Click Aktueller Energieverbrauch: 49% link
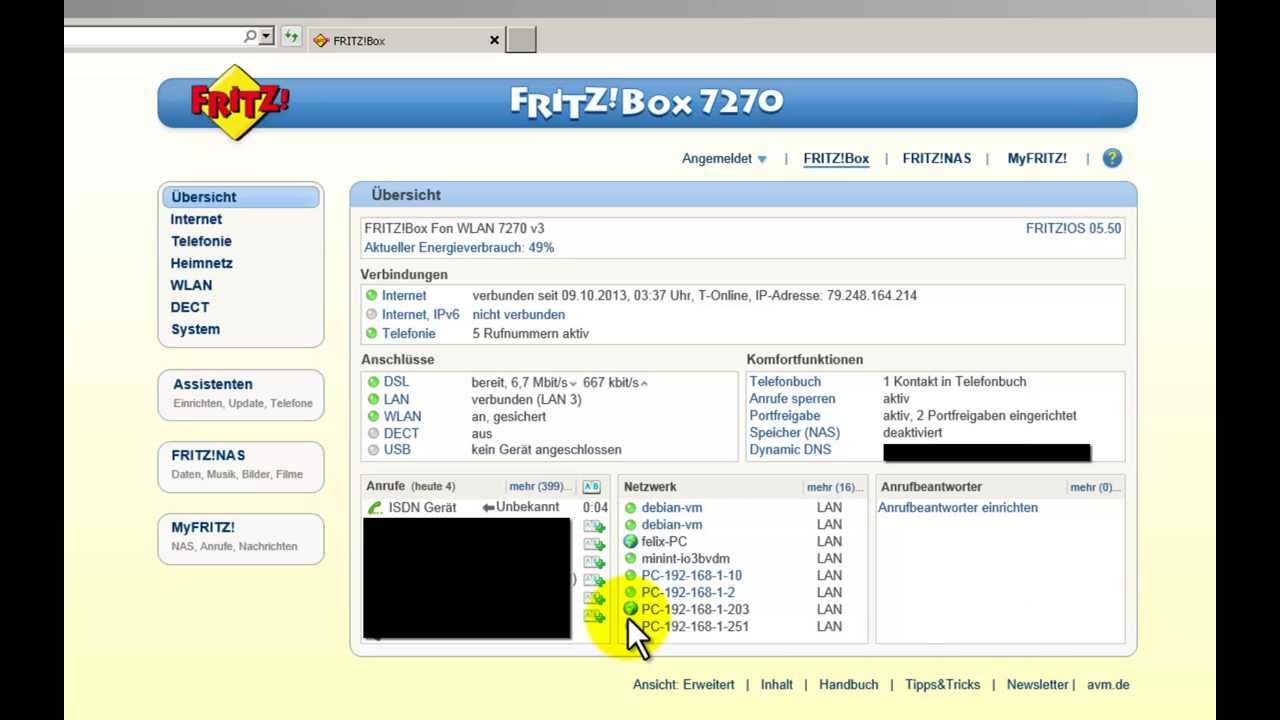 pyautogui.click(x=459, y=247)
